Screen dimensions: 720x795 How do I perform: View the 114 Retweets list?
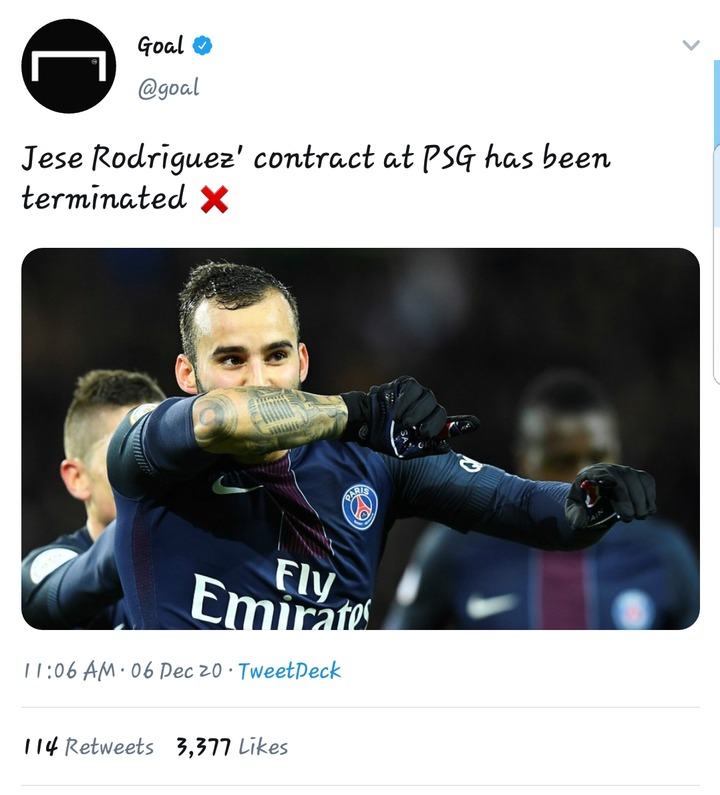coord(88,747)
